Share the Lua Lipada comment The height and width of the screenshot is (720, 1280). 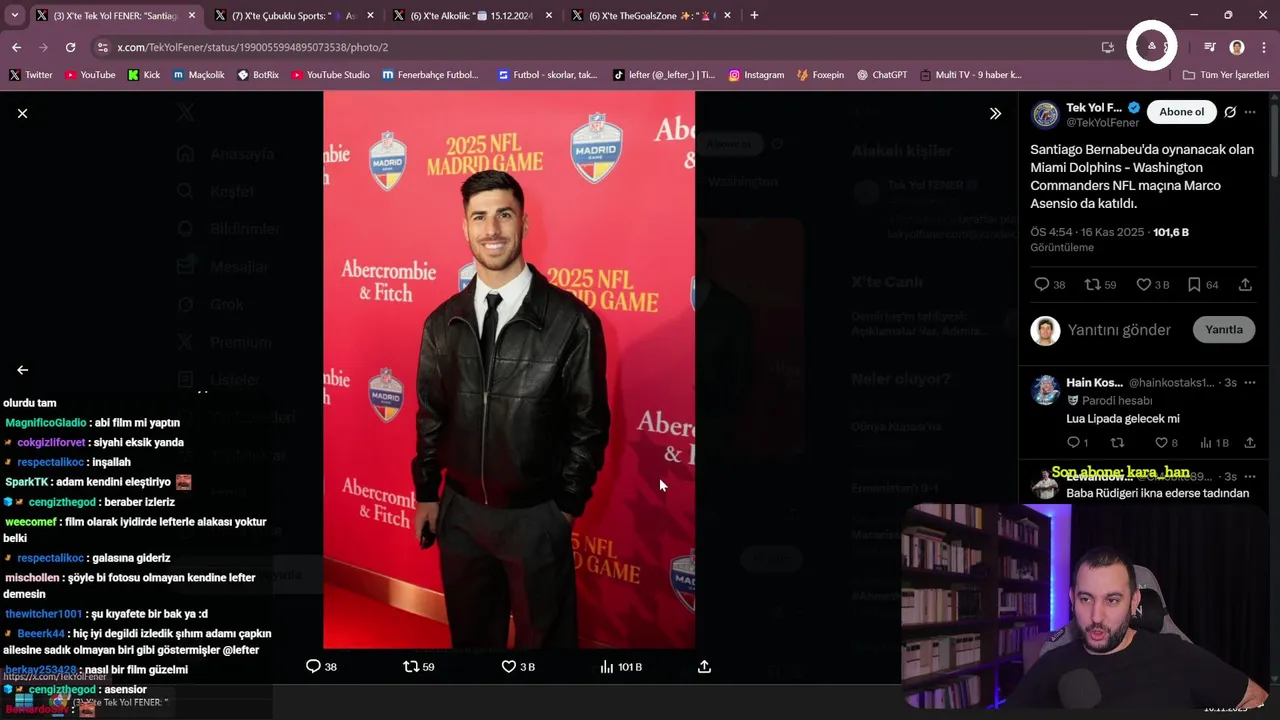[1250, 442]
